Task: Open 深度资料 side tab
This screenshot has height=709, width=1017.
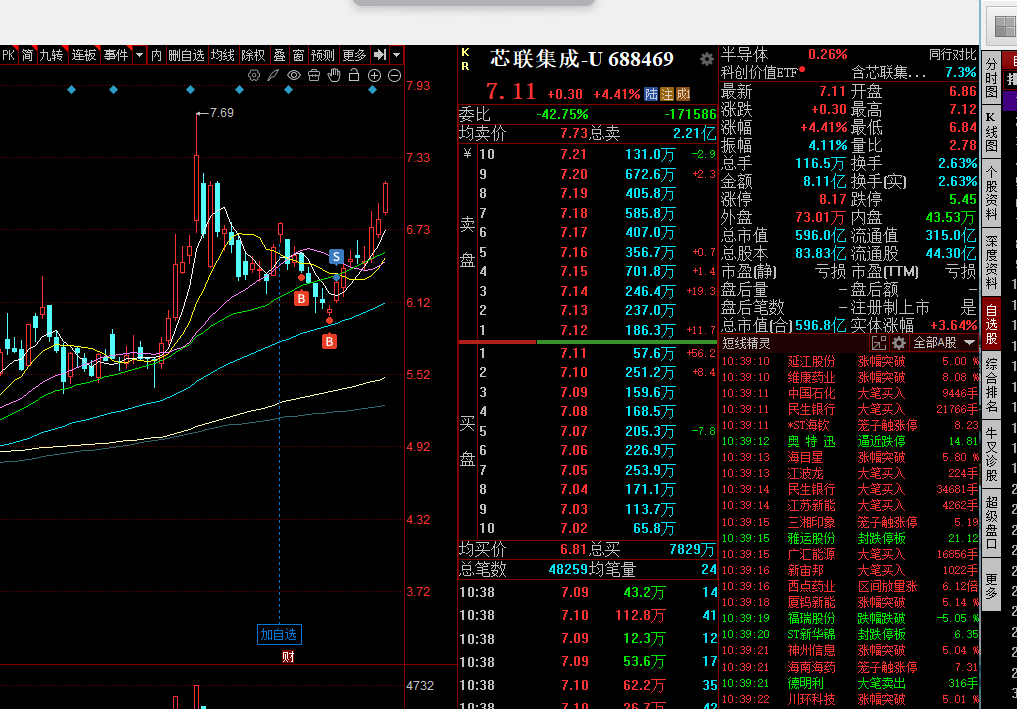Action: 992,262
